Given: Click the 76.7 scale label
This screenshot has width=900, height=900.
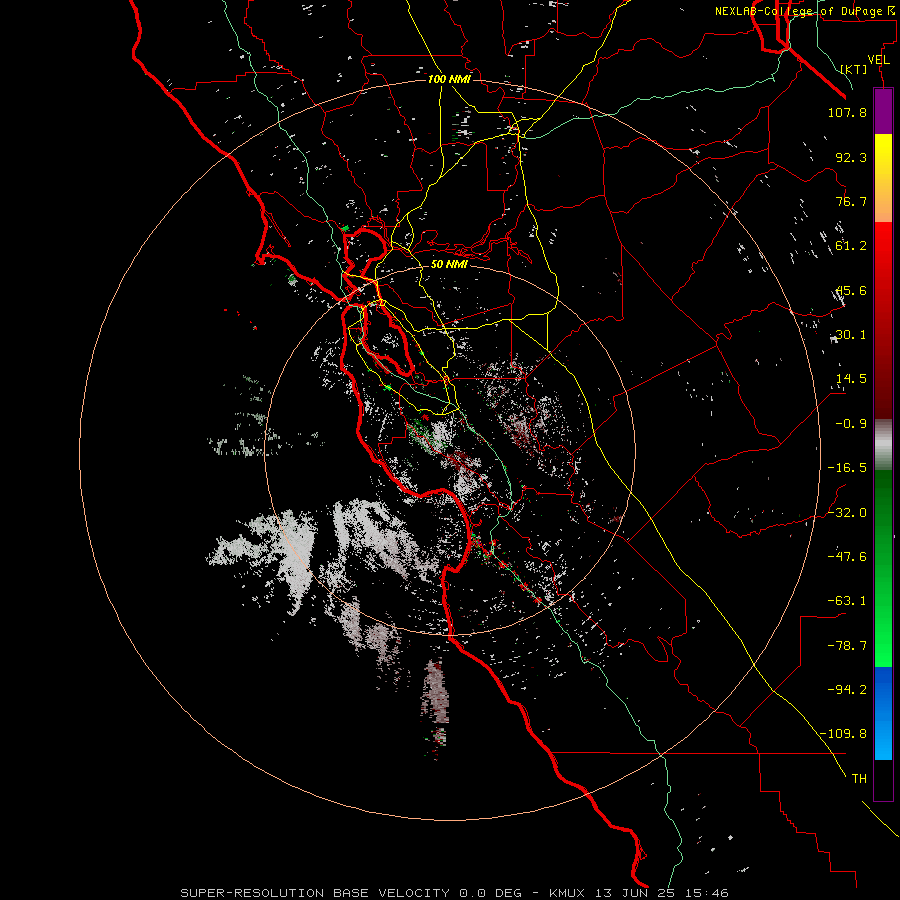Looking at the screenshot, I should 851,201.
